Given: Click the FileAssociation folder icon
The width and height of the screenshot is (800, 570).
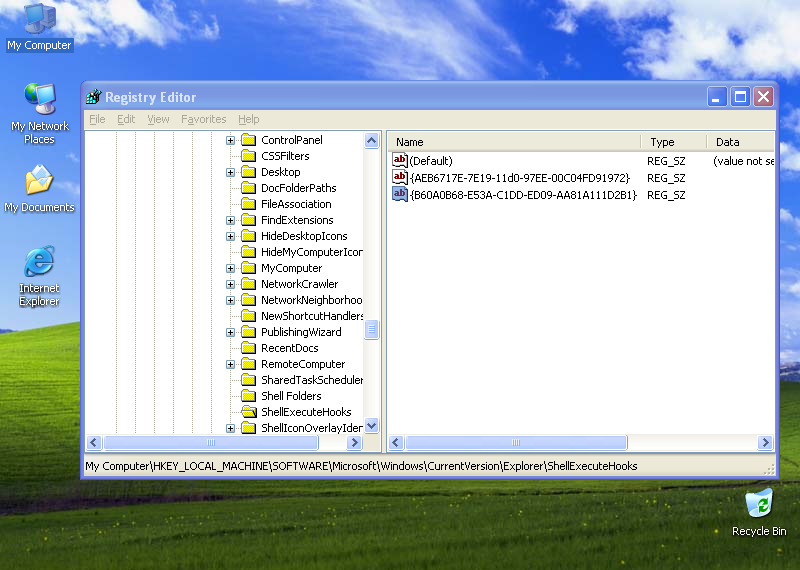Looking at the screenshot, I should [248, 204].
